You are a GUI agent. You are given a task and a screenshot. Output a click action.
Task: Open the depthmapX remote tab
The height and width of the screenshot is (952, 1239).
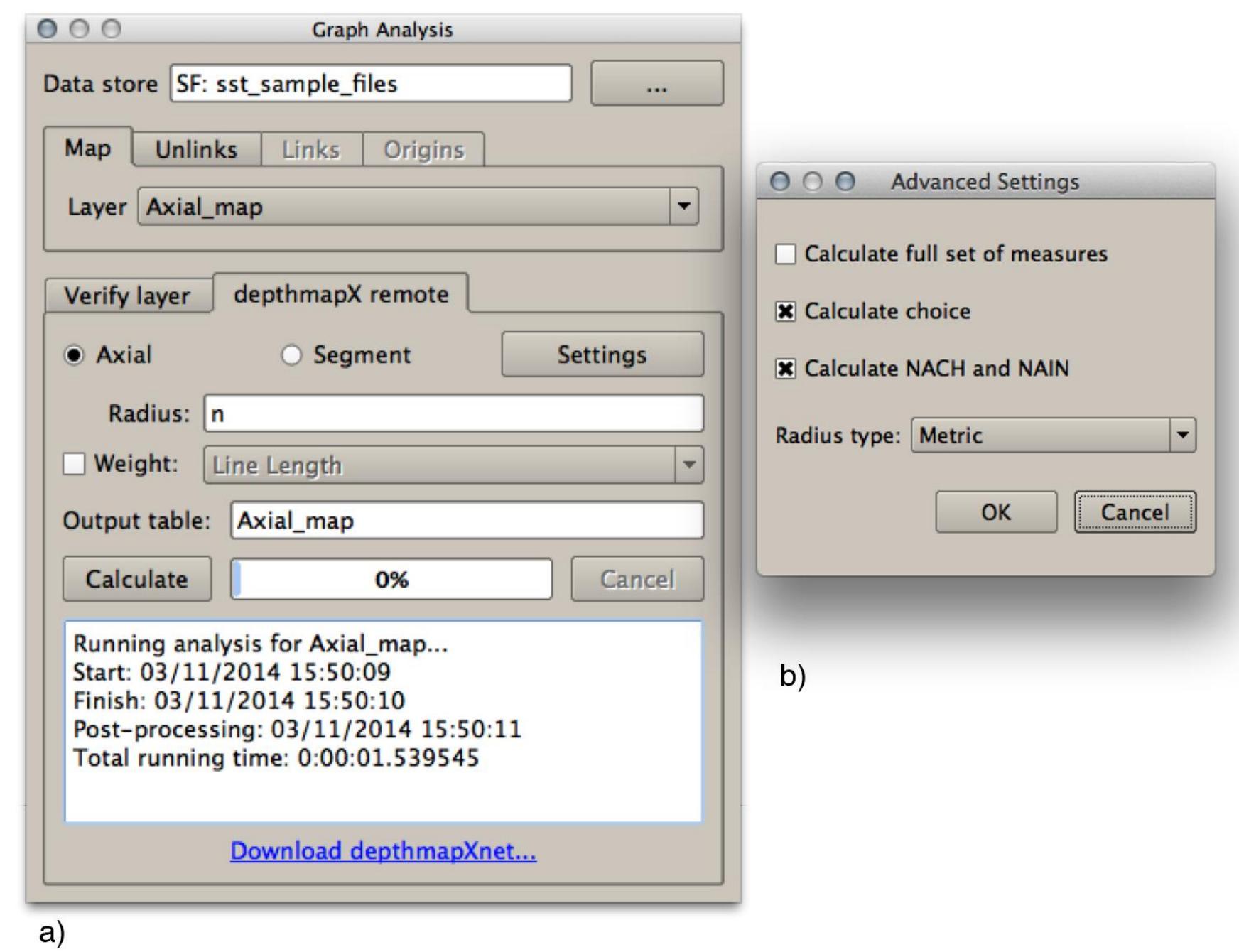pos(341,293)
